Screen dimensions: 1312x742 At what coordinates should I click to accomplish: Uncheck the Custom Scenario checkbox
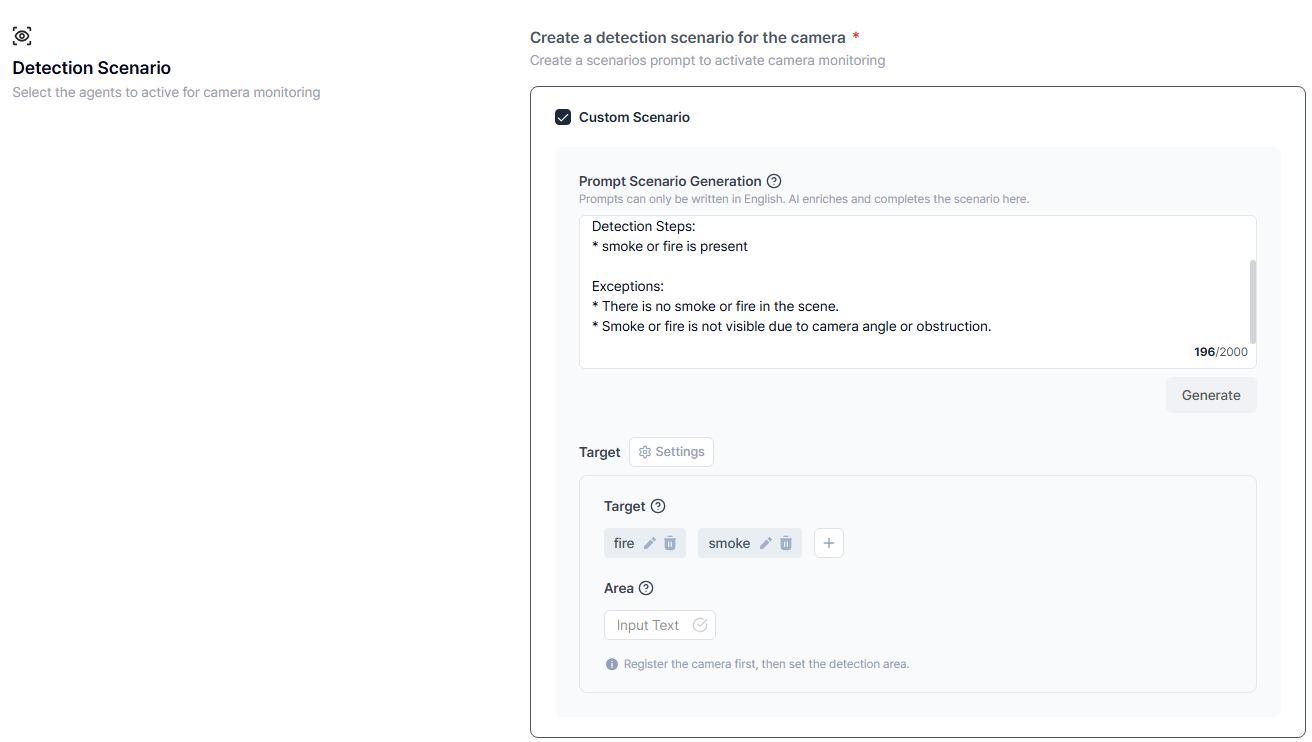(x=563, y=117)
